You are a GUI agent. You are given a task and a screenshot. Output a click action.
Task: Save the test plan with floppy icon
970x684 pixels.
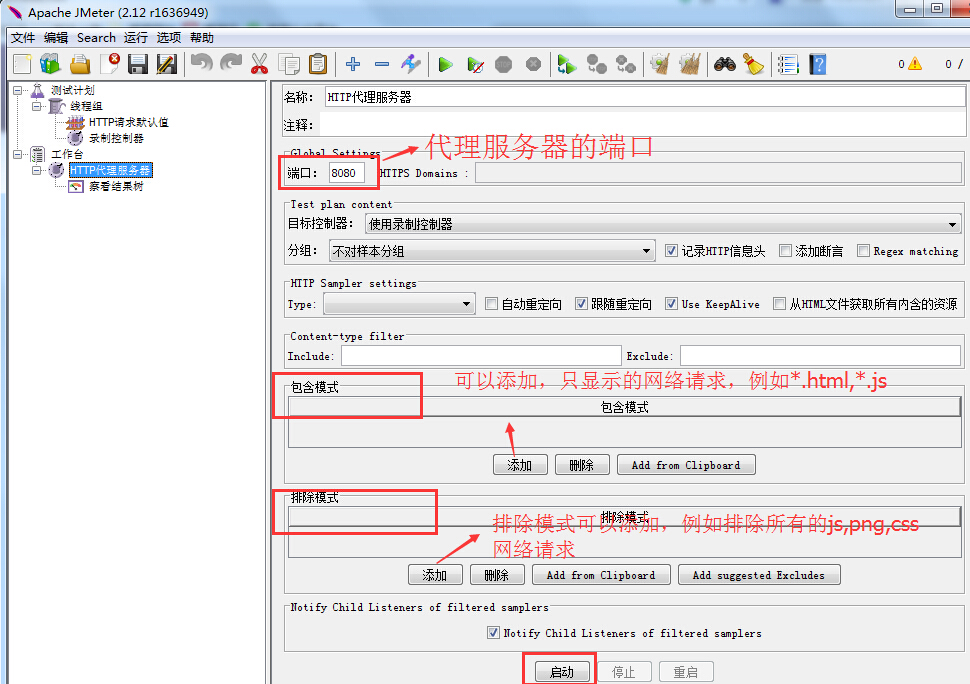(138, 64)
